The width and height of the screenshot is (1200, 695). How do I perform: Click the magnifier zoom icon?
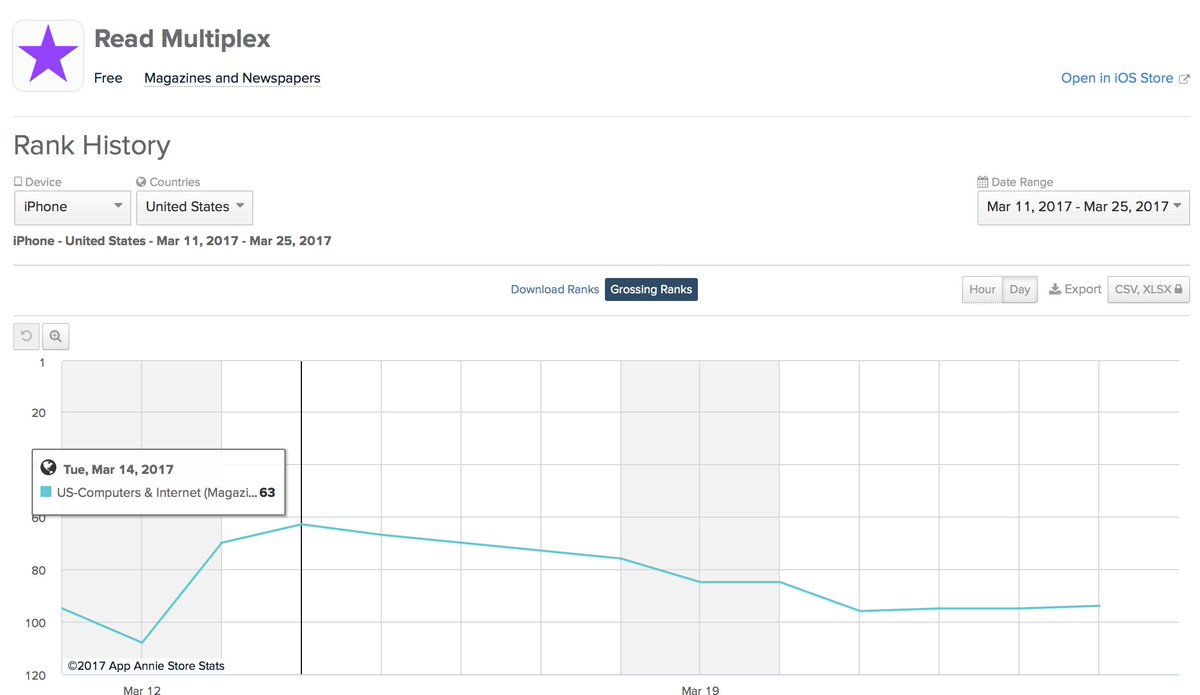55,337
